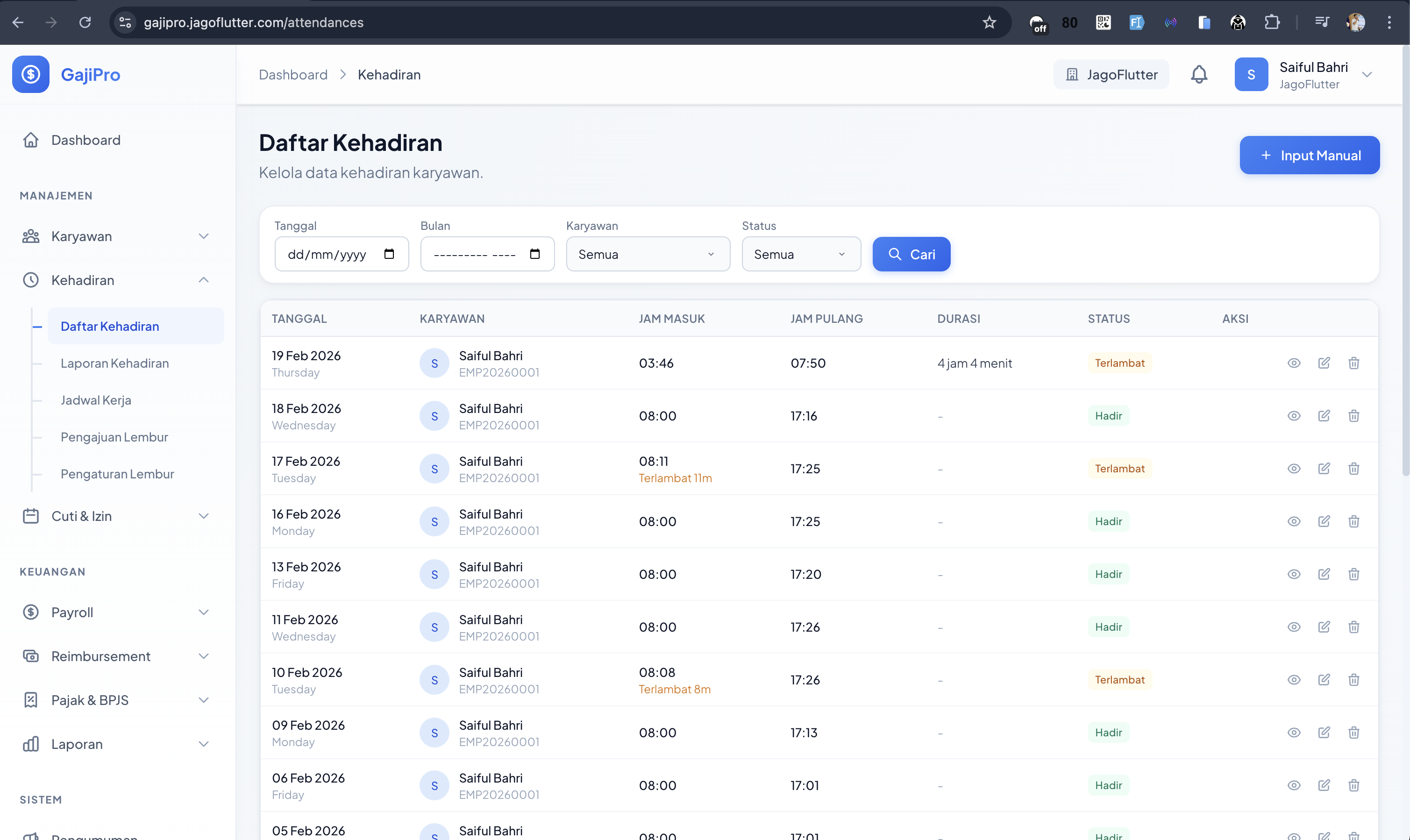
Task: Edit the 18 Feb 2026 attendance row
Action: (1324, 415)
